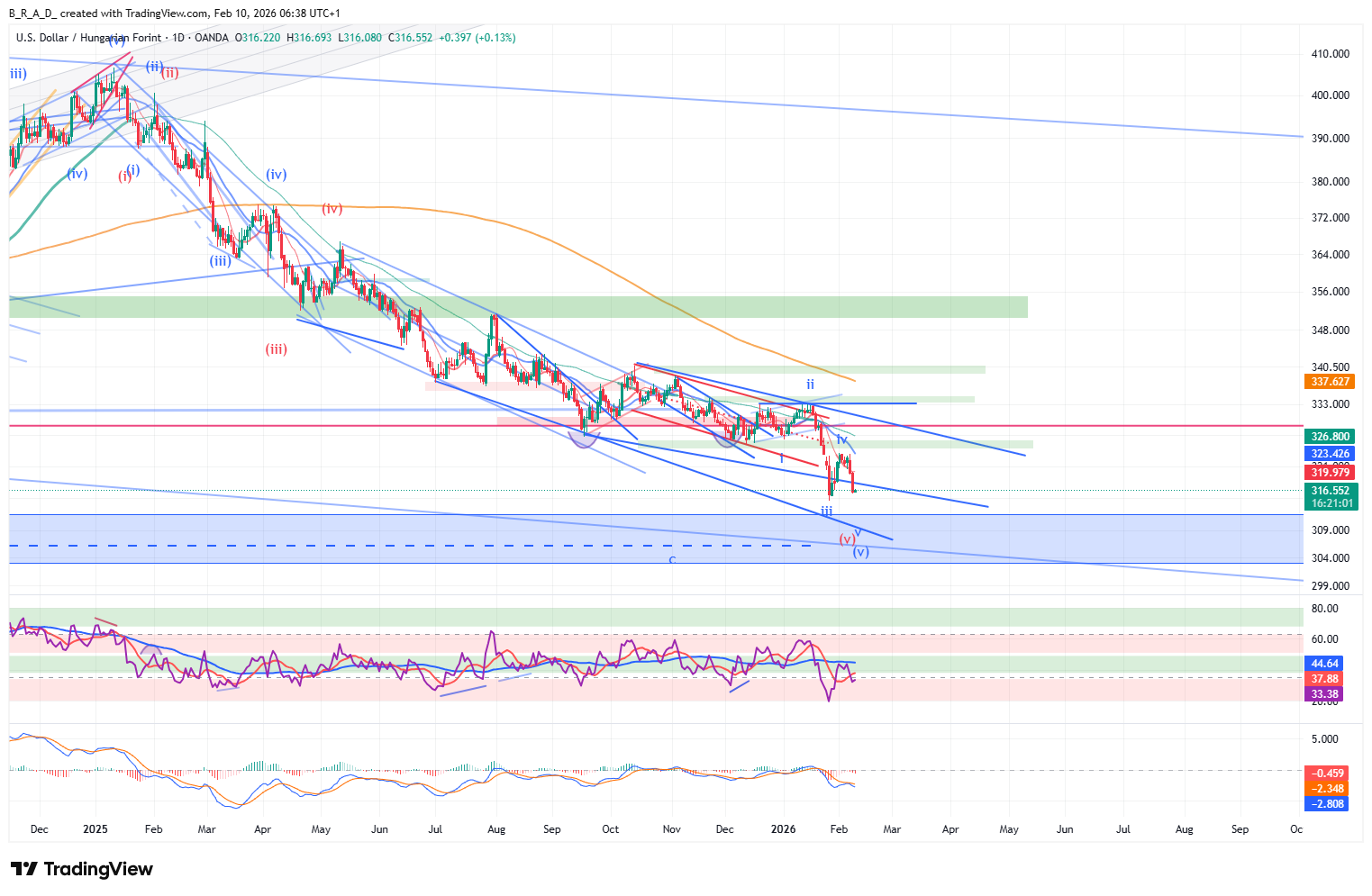Click the blue c wave label in the support zone
The width and height of the screenshot is (1372, 896).
tap(672, 560)
